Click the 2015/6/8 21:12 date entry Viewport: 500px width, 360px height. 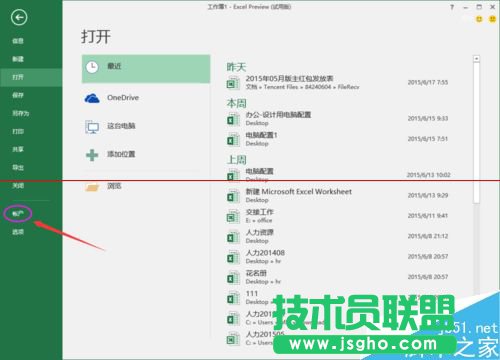(x=428, y=236)
